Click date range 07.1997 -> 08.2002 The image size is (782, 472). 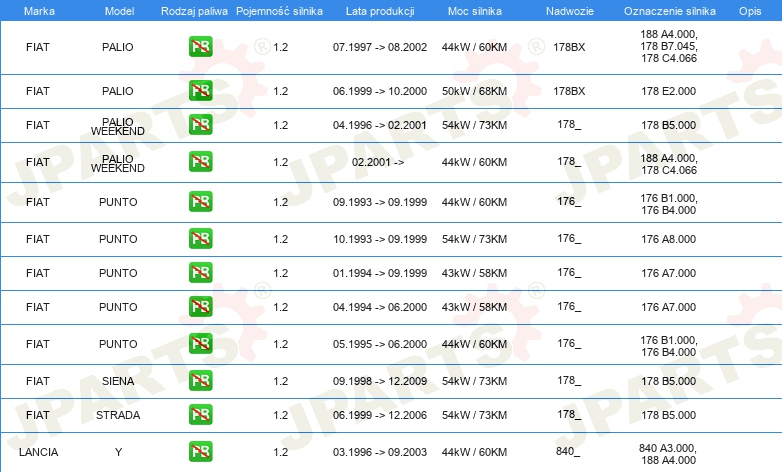[380, 47]
